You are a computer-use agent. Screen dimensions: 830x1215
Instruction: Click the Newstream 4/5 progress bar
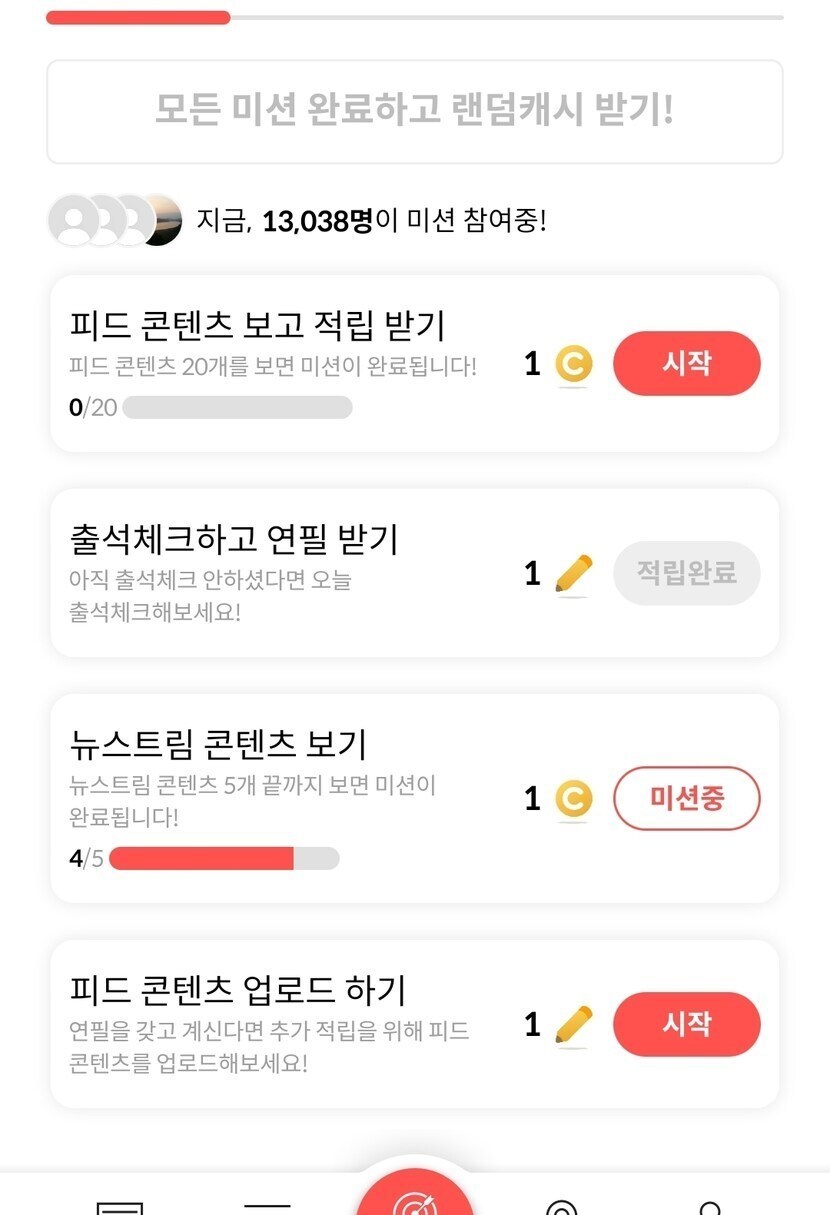pos(224,858)
